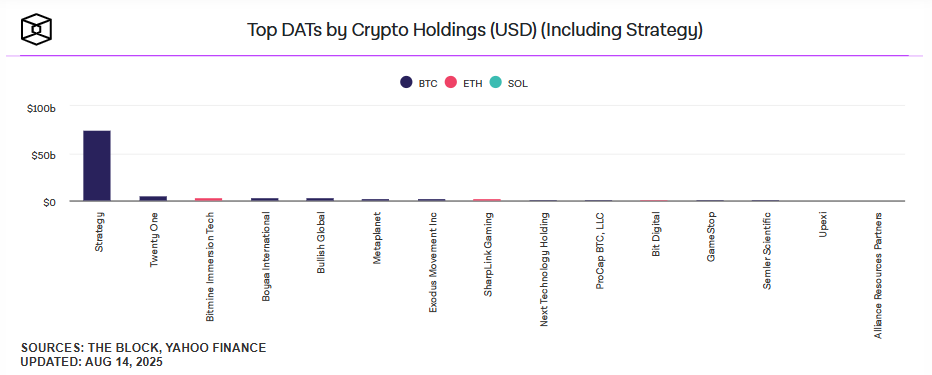Screen dimensions: 932x375
Task: Click the Updated: Aug 14, 2025 text
Action: pyautogui.click(x=92, y=362)
